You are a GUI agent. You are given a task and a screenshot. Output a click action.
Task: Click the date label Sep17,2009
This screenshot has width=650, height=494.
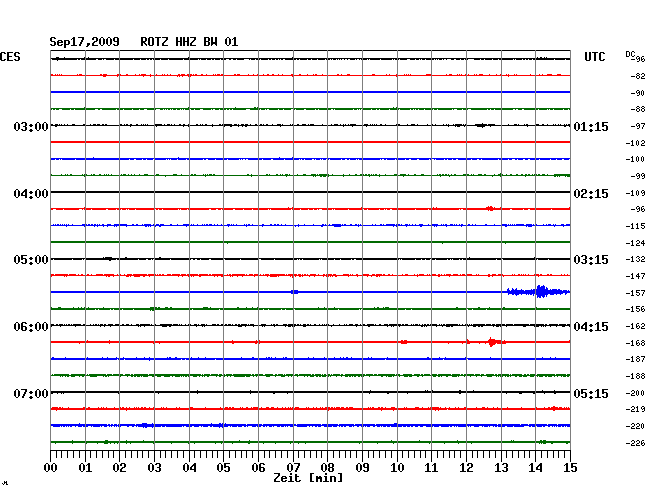[x=85, y=42]
